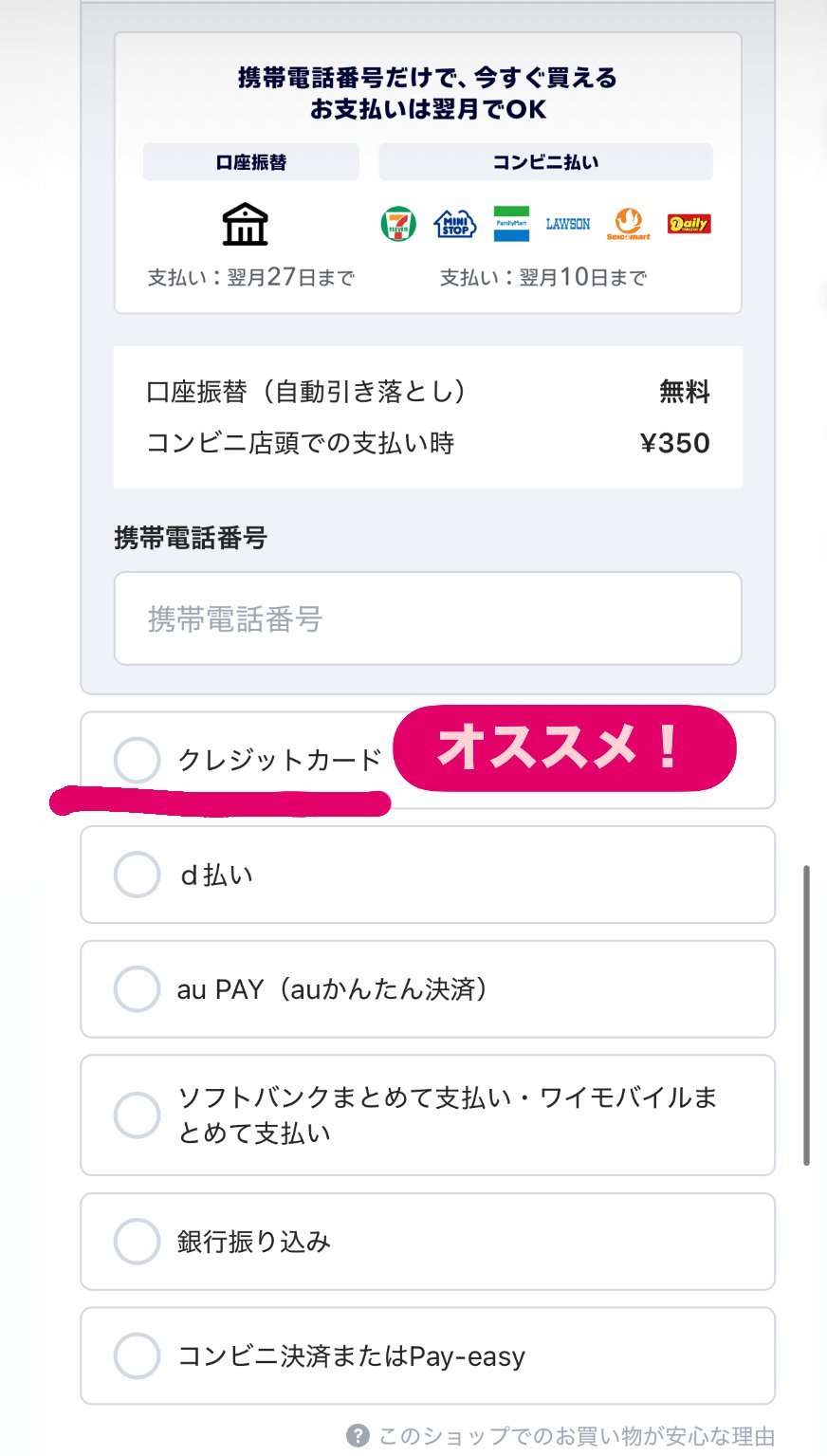Click the pink オススメ！ badge
This screenshot has height=1456, width=827.
point(564,748)
